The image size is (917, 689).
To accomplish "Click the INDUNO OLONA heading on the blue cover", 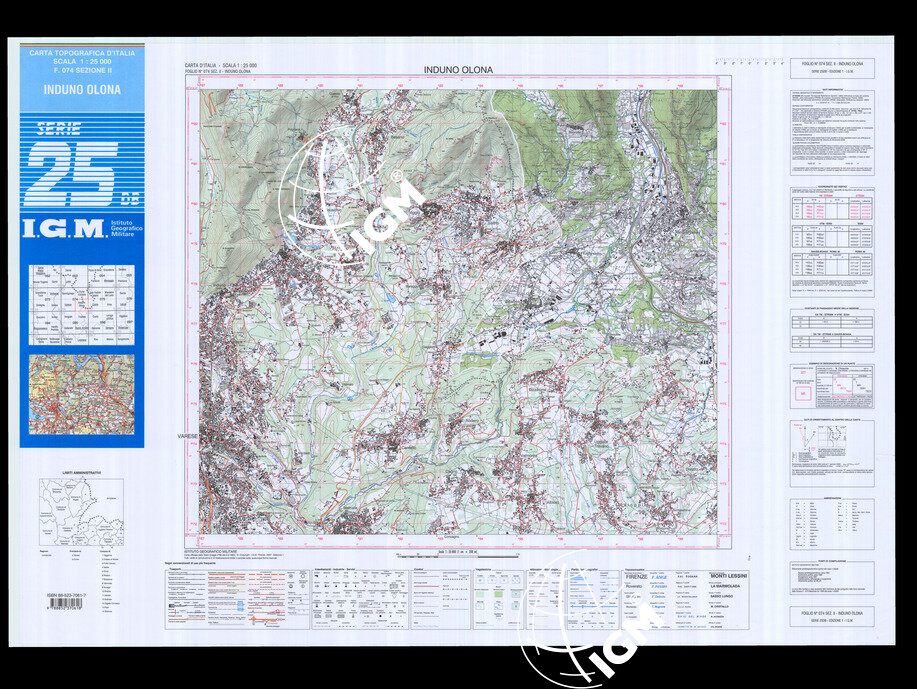I will (x=82, y=90).
